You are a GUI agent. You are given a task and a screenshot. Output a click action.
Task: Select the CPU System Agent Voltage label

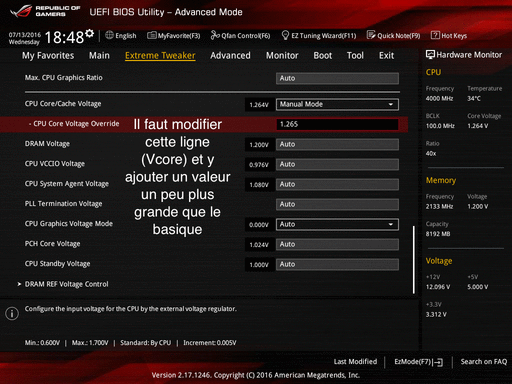pyautogui.click(x=67, y=184)
